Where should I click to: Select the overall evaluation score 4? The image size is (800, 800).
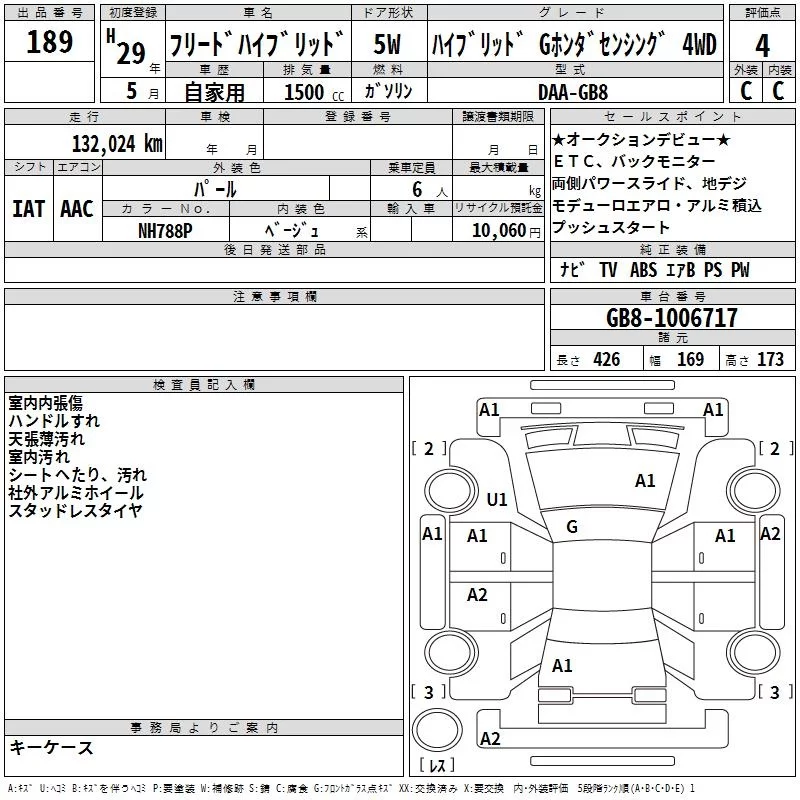click(763, 45)
